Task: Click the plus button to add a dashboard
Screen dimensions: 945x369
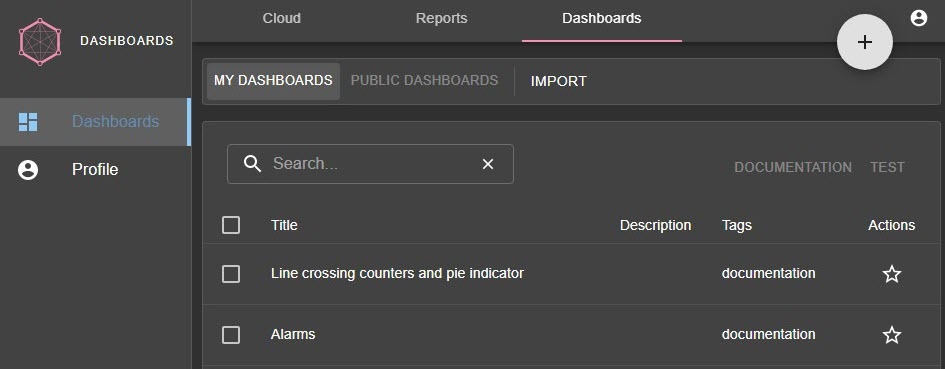Action: pos(865,42)
